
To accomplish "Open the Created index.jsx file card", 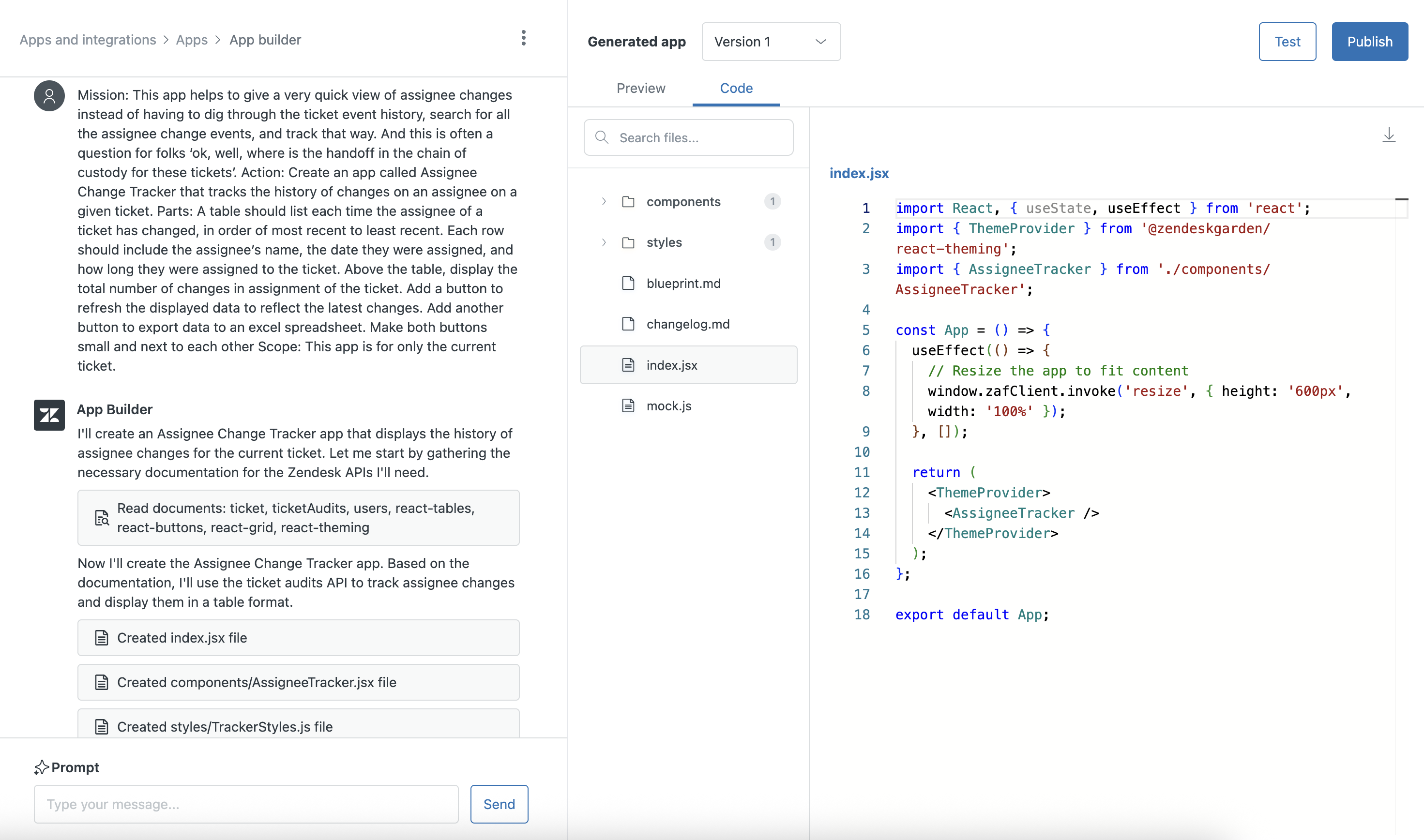I will point(298,638).
